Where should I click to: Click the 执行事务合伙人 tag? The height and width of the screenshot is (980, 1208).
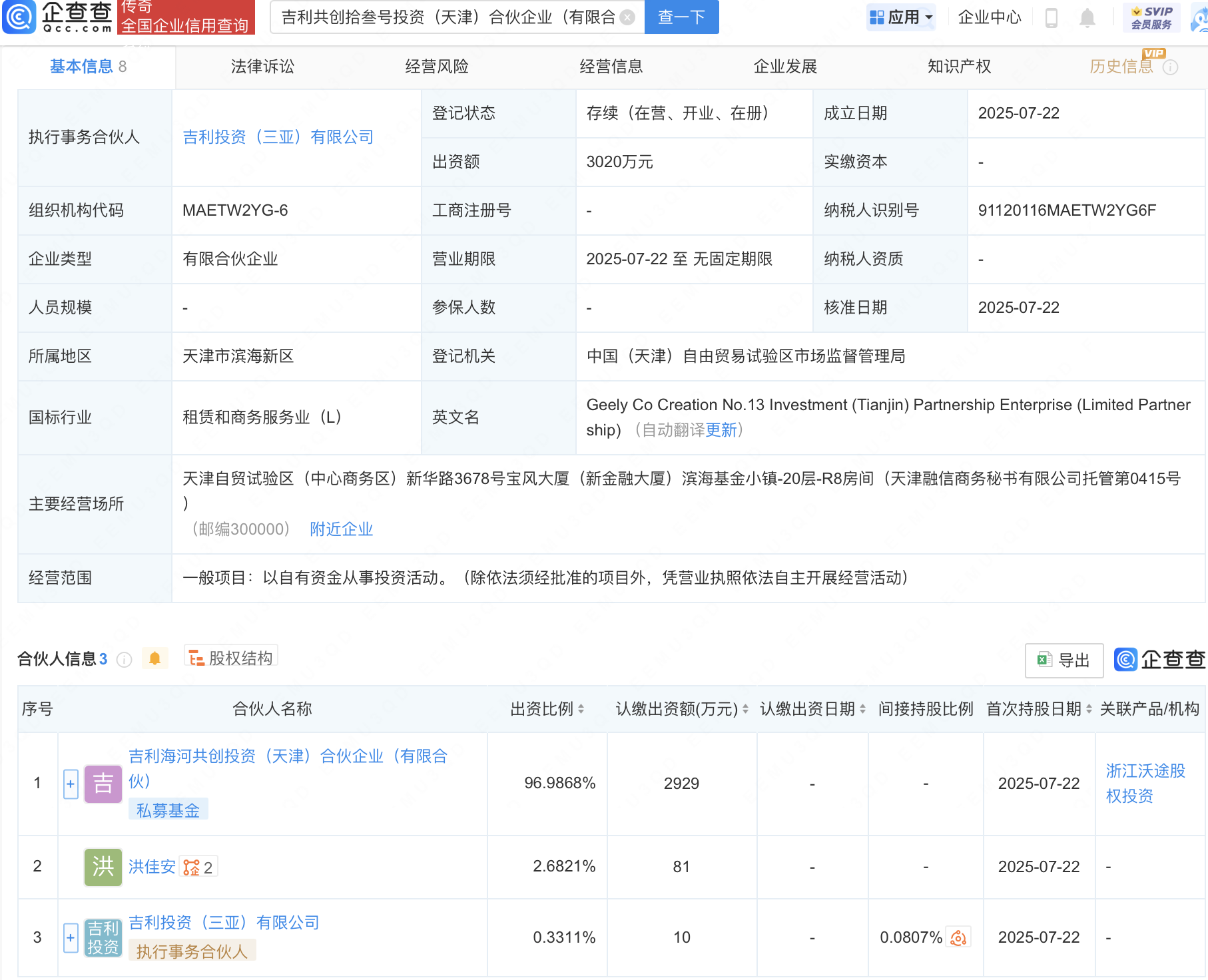[x=192, y=951]
